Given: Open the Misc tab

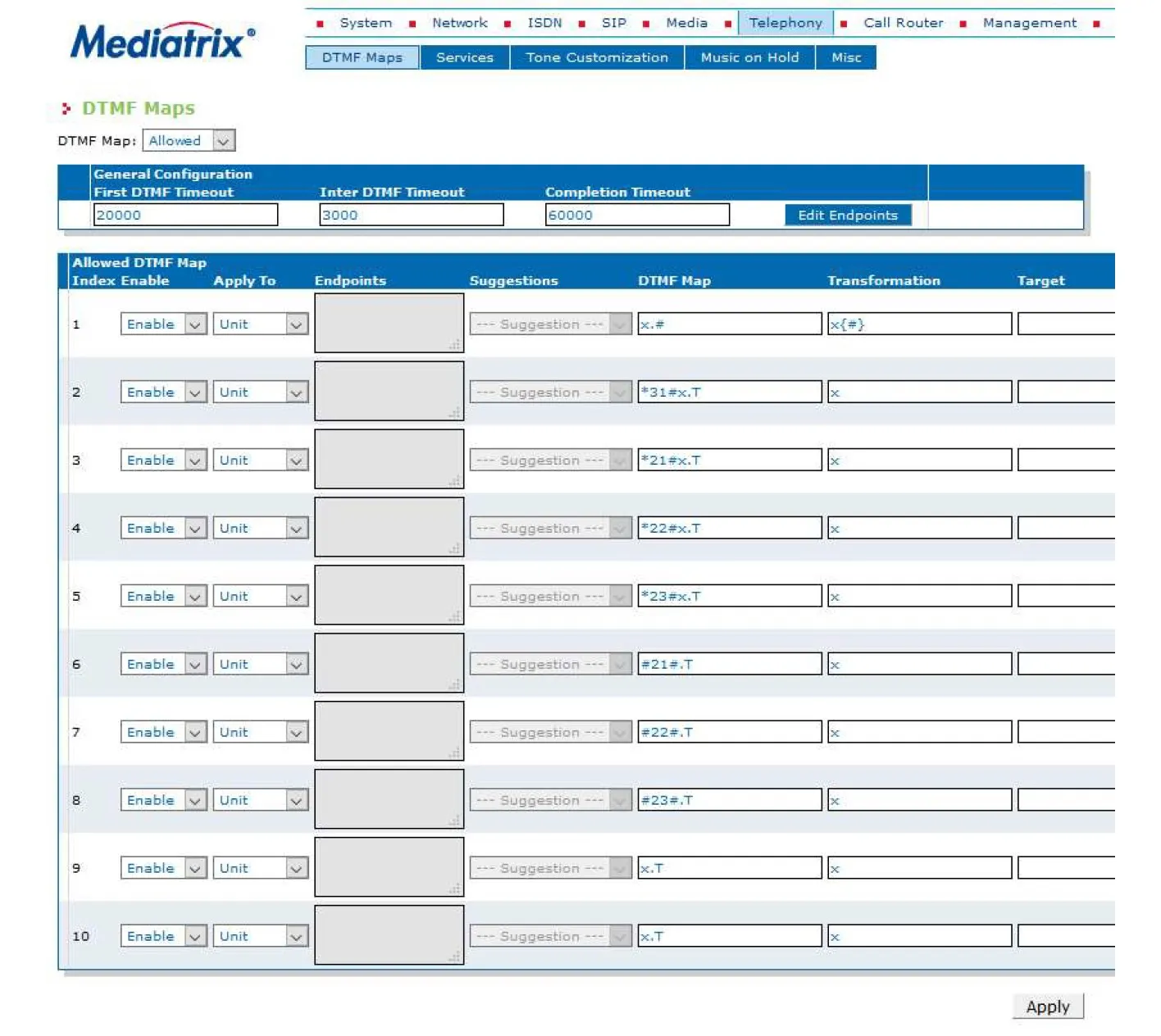Looking at the screenshot, I should [x=845, y=57].
